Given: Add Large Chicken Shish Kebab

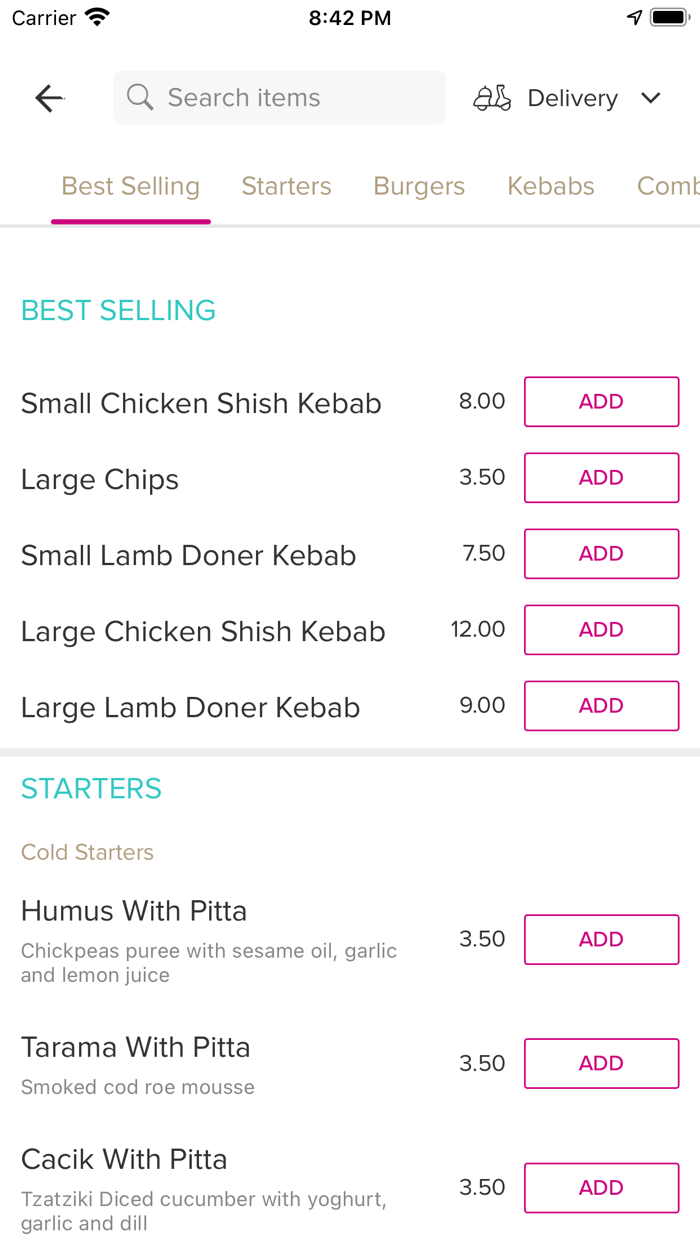Looking at the screenshot, I should 601,630.
